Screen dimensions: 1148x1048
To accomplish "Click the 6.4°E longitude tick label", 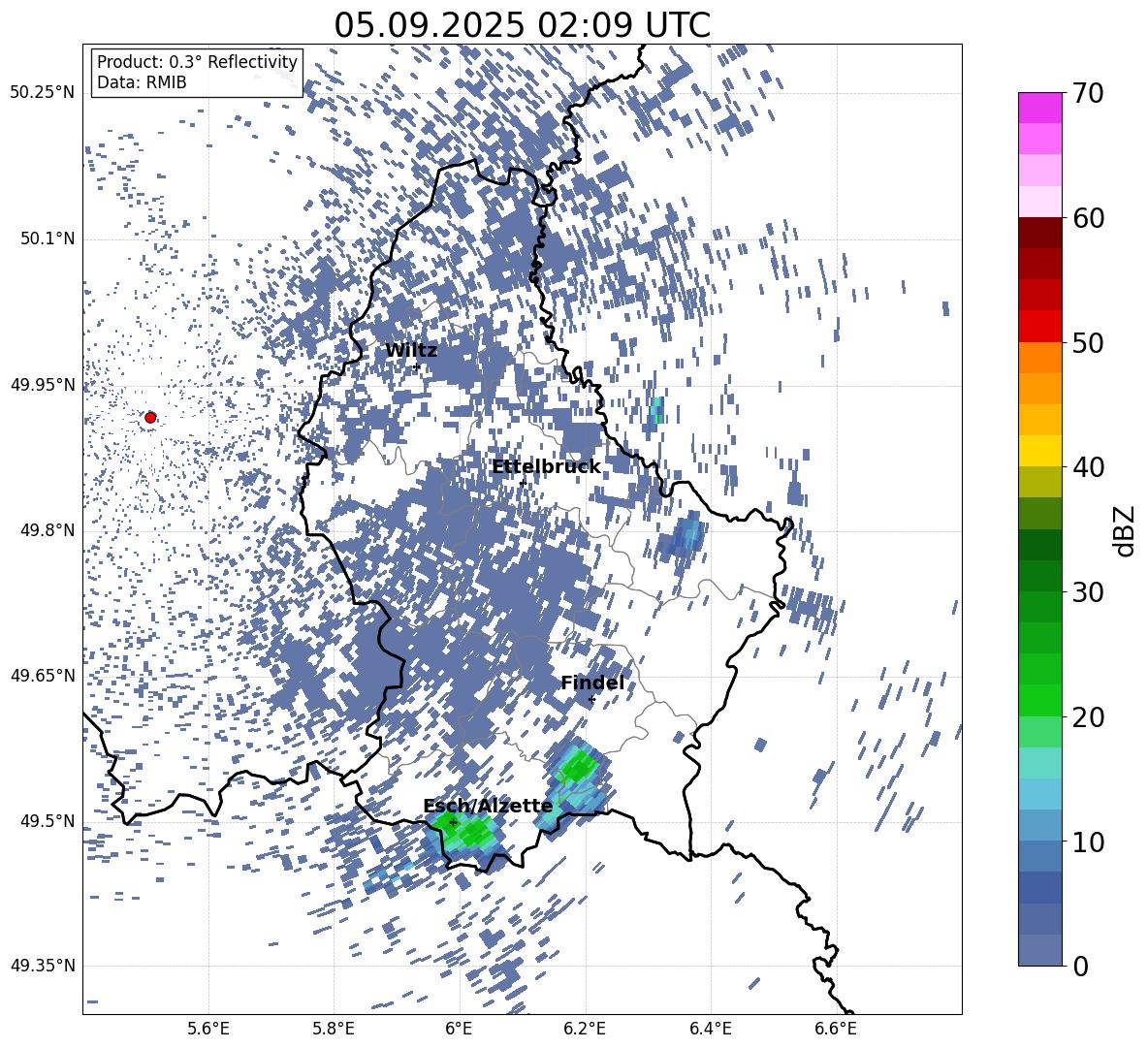I will click(710, 1029).
